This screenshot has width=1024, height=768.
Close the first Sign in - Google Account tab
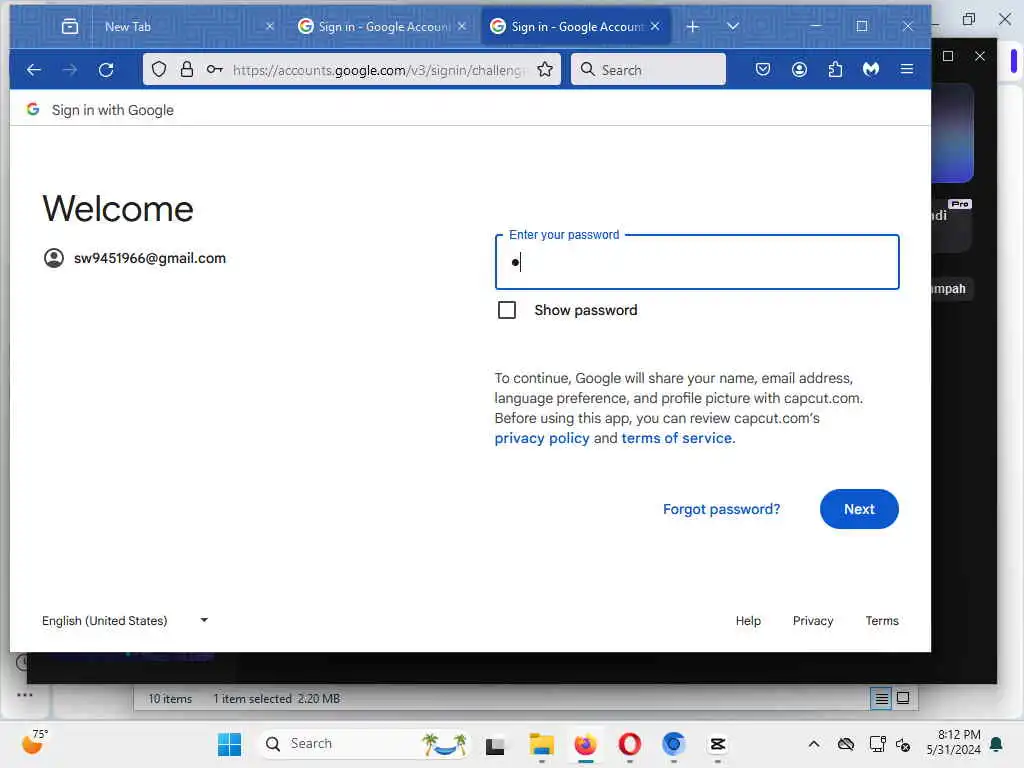pyautogui.click(x=462, y=26)
